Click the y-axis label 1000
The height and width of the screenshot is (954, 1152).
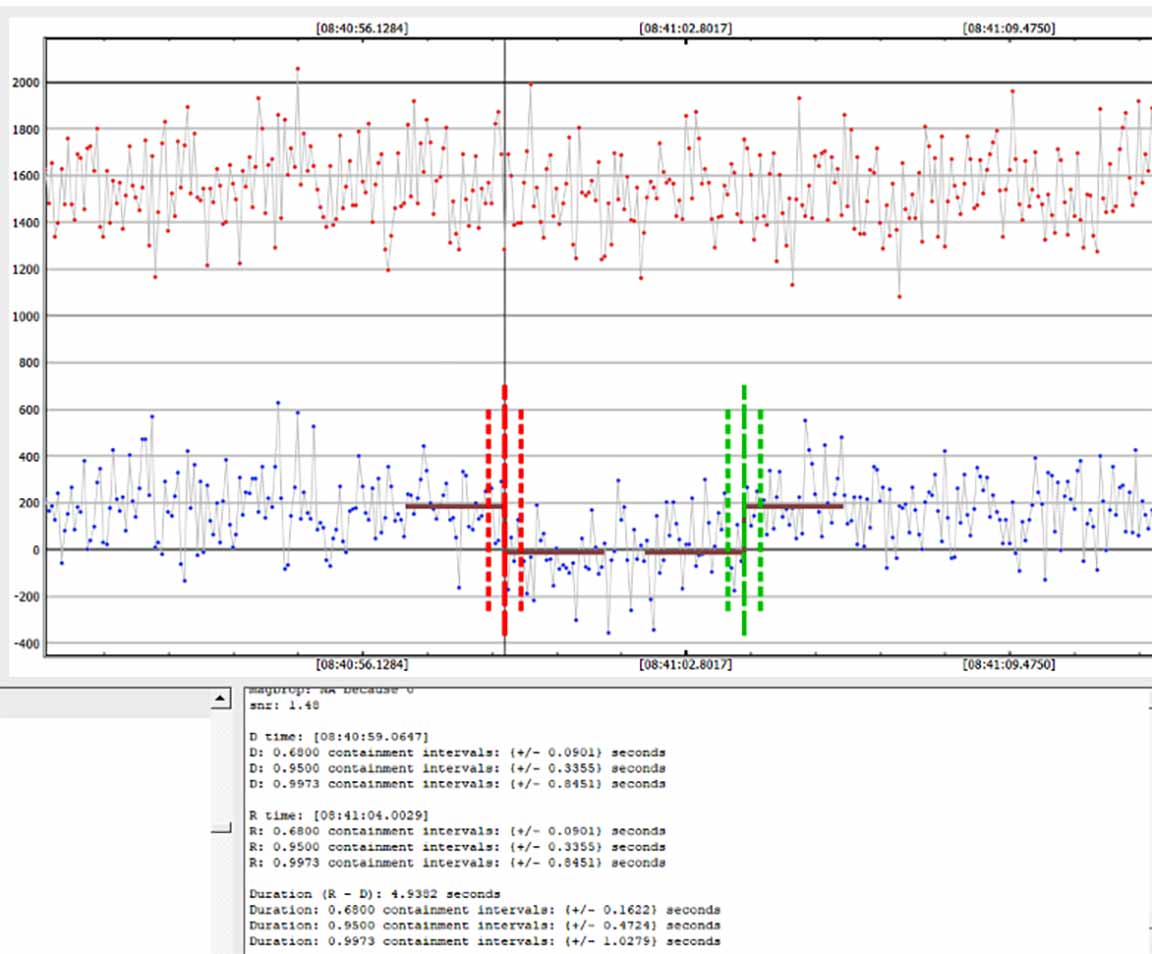26,316
